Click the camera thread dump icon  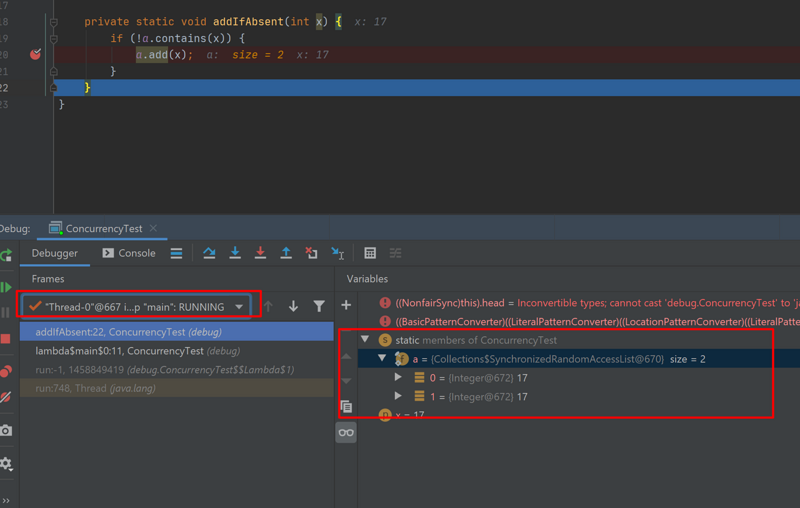pos(6,430)
